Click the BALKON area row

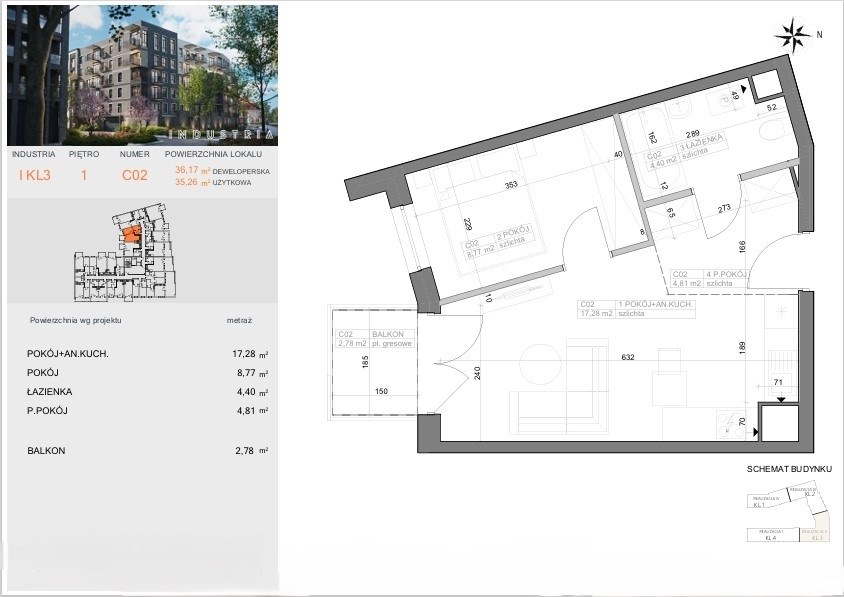(x=140, y=451)
